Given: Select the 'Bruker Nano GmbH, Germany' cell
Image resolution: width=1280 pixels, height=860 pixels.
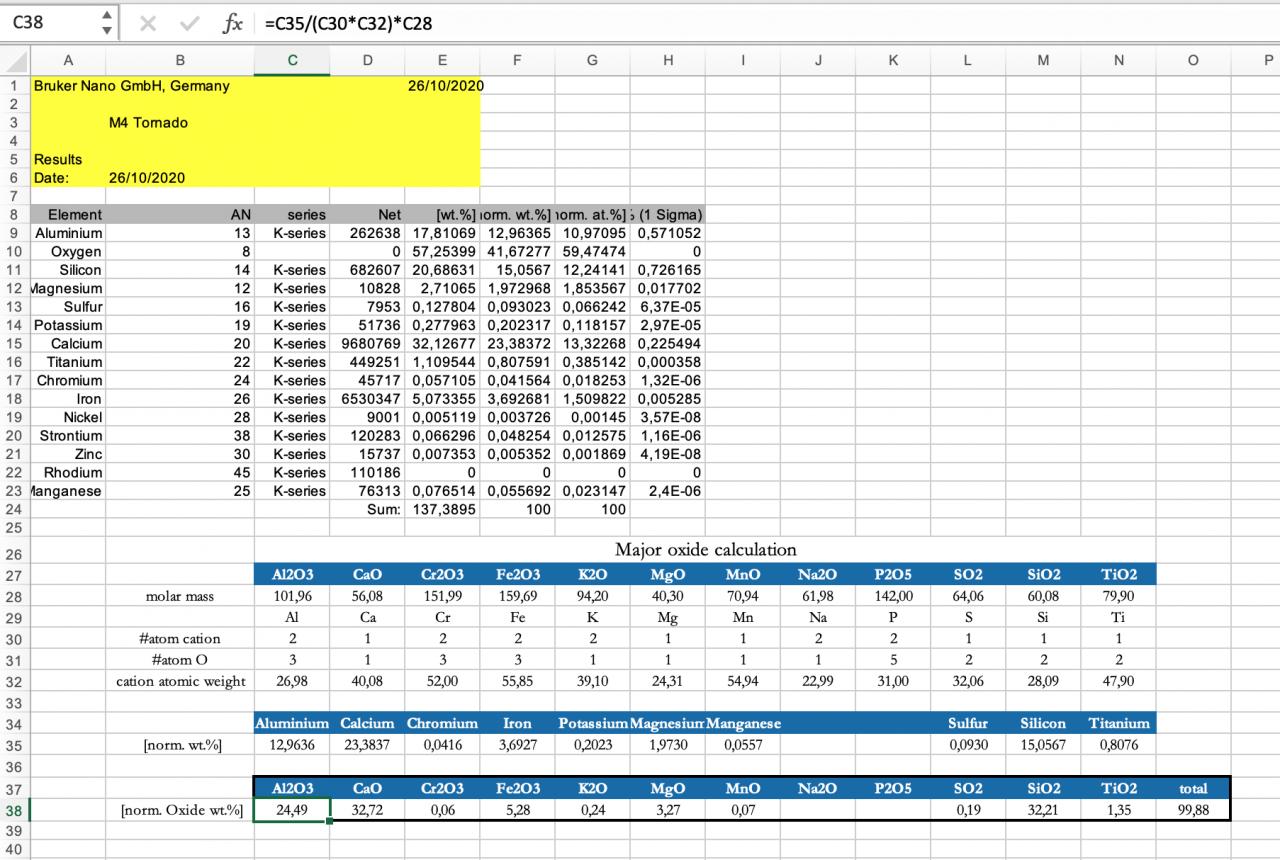Looking at the screenshot, I should (x=132, y=86).
